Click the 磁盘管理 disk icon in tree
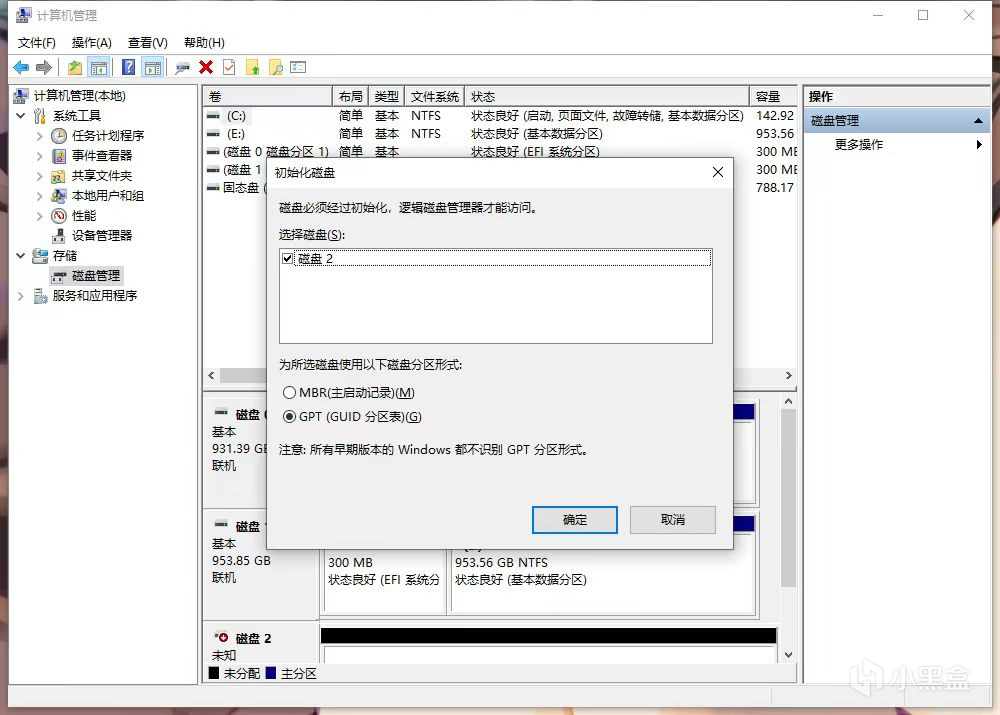Viewport: 1000px width, 715px height. coord(59,276)
